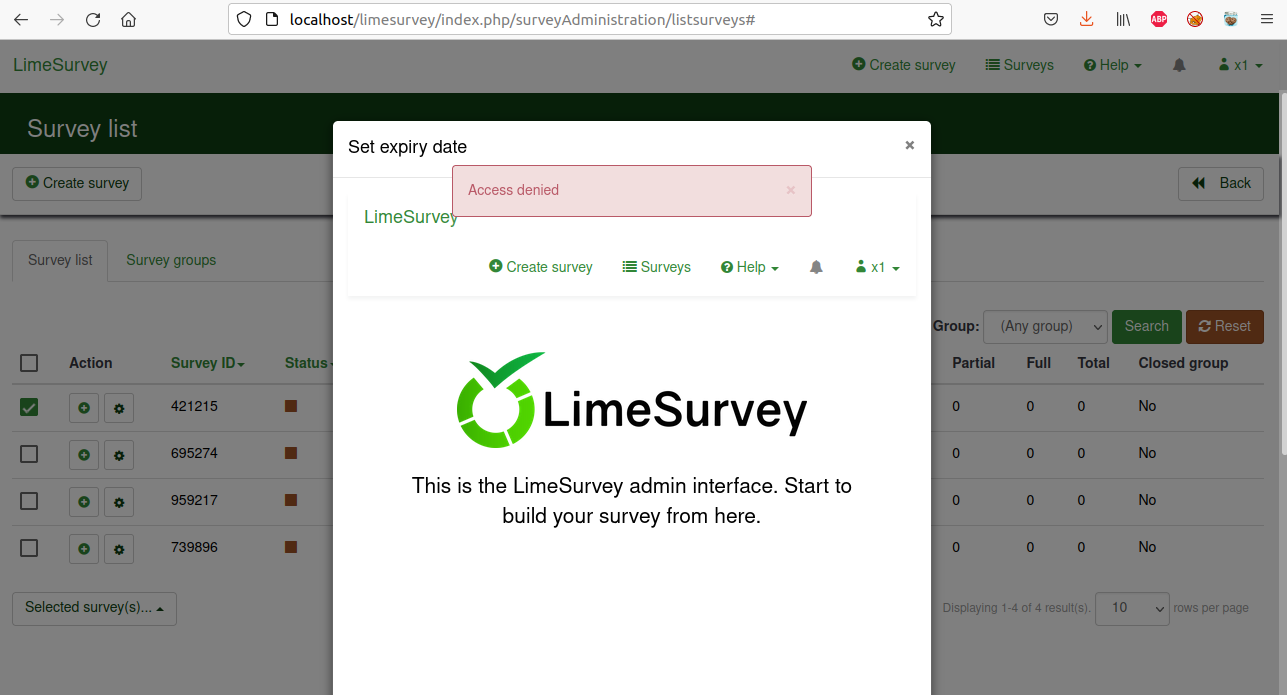Click the site shield security icon
The width and height of the screenshot is (1287, 695).
[x=245, y=19]
